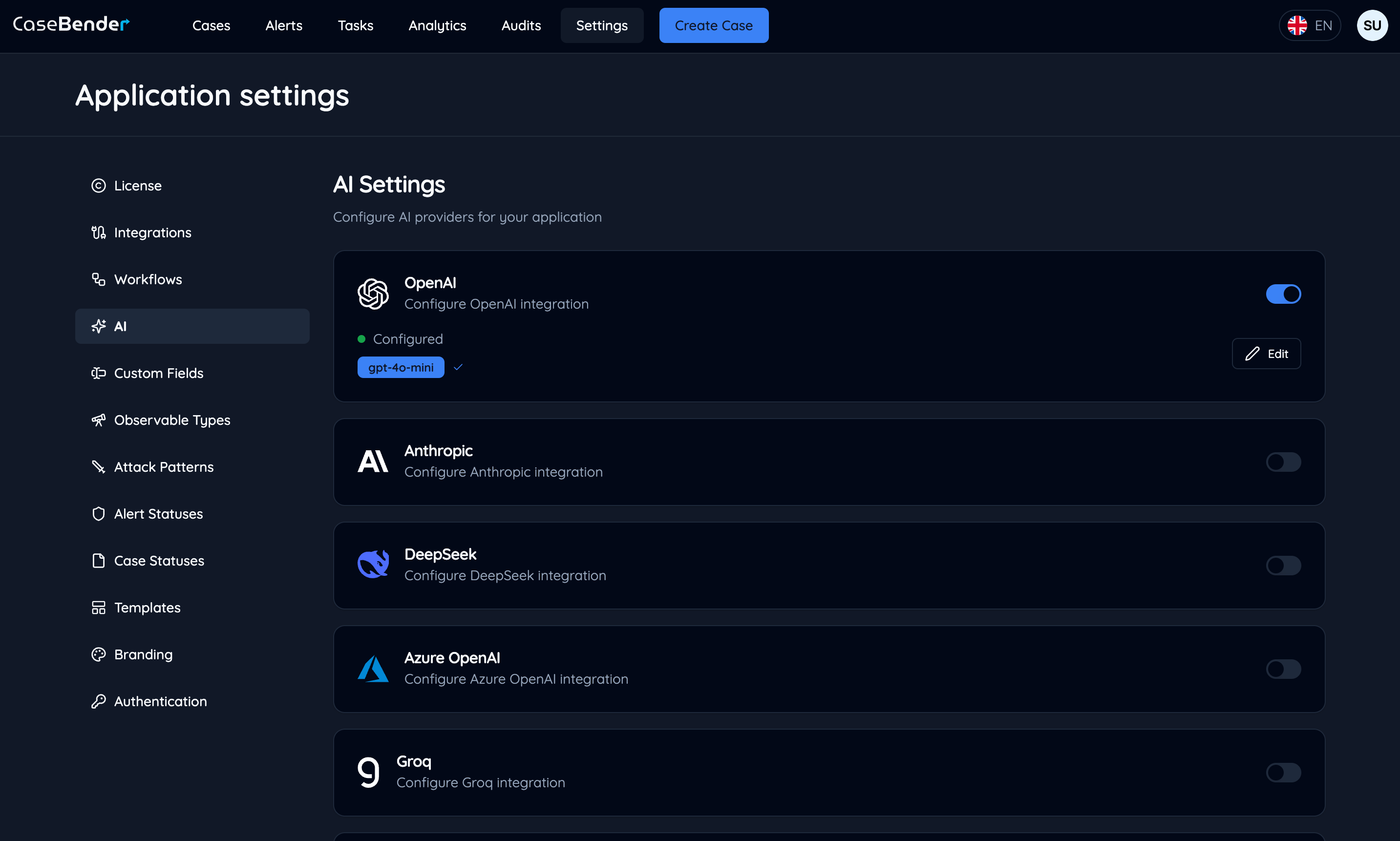Click the Anthropic logo icon
The height and width of the screenshot is (841, 1400).
pos(373,461)
